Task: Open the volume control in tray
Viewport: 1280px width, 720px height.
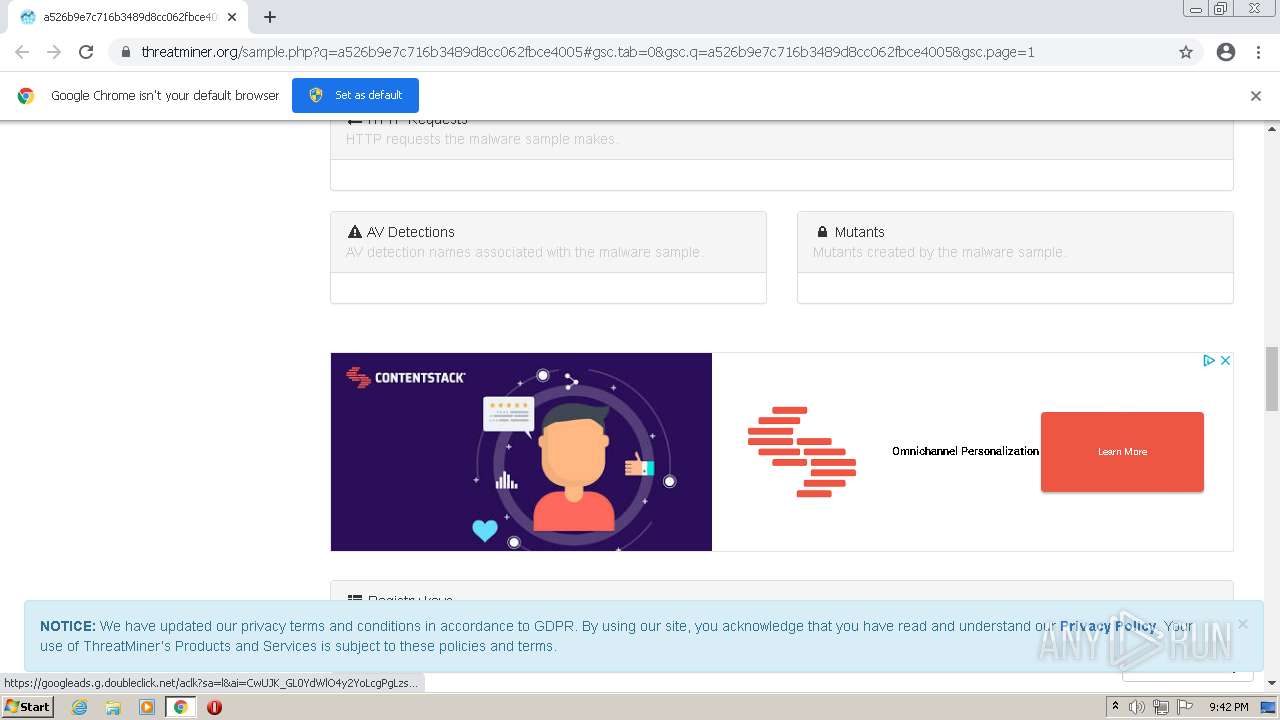Action: click(1137, 707)
